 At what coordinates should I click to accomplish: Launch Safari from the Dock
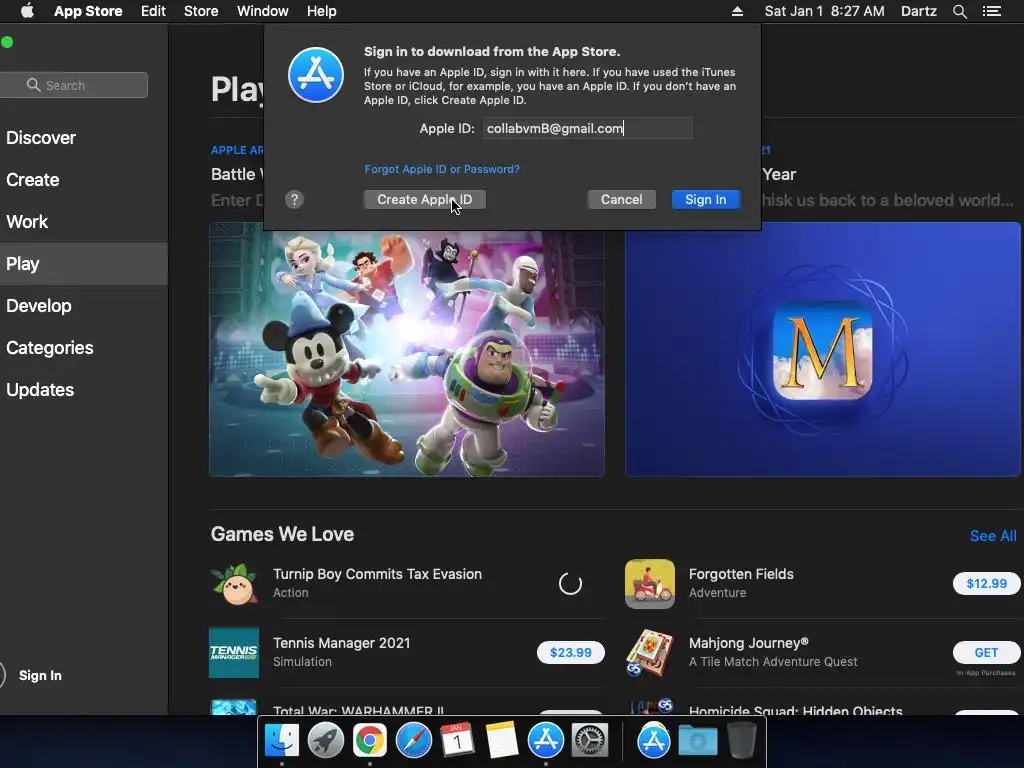[x=413, y=741]
